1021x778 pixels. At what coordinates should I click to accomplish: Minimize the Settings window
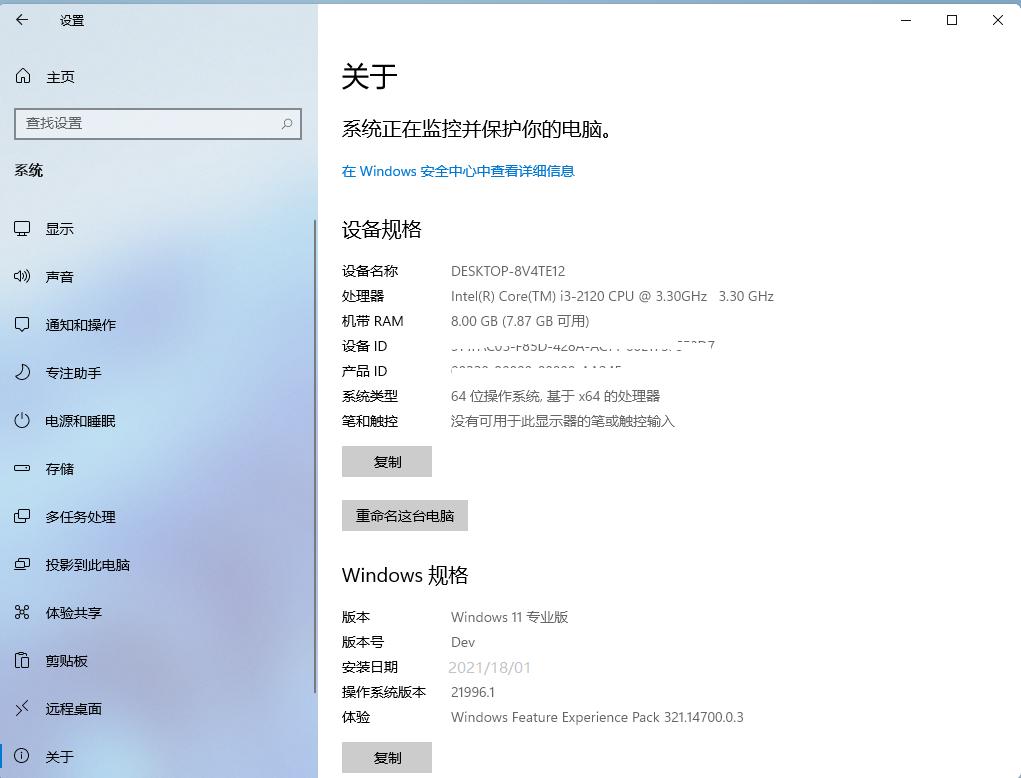pos(906,20)
